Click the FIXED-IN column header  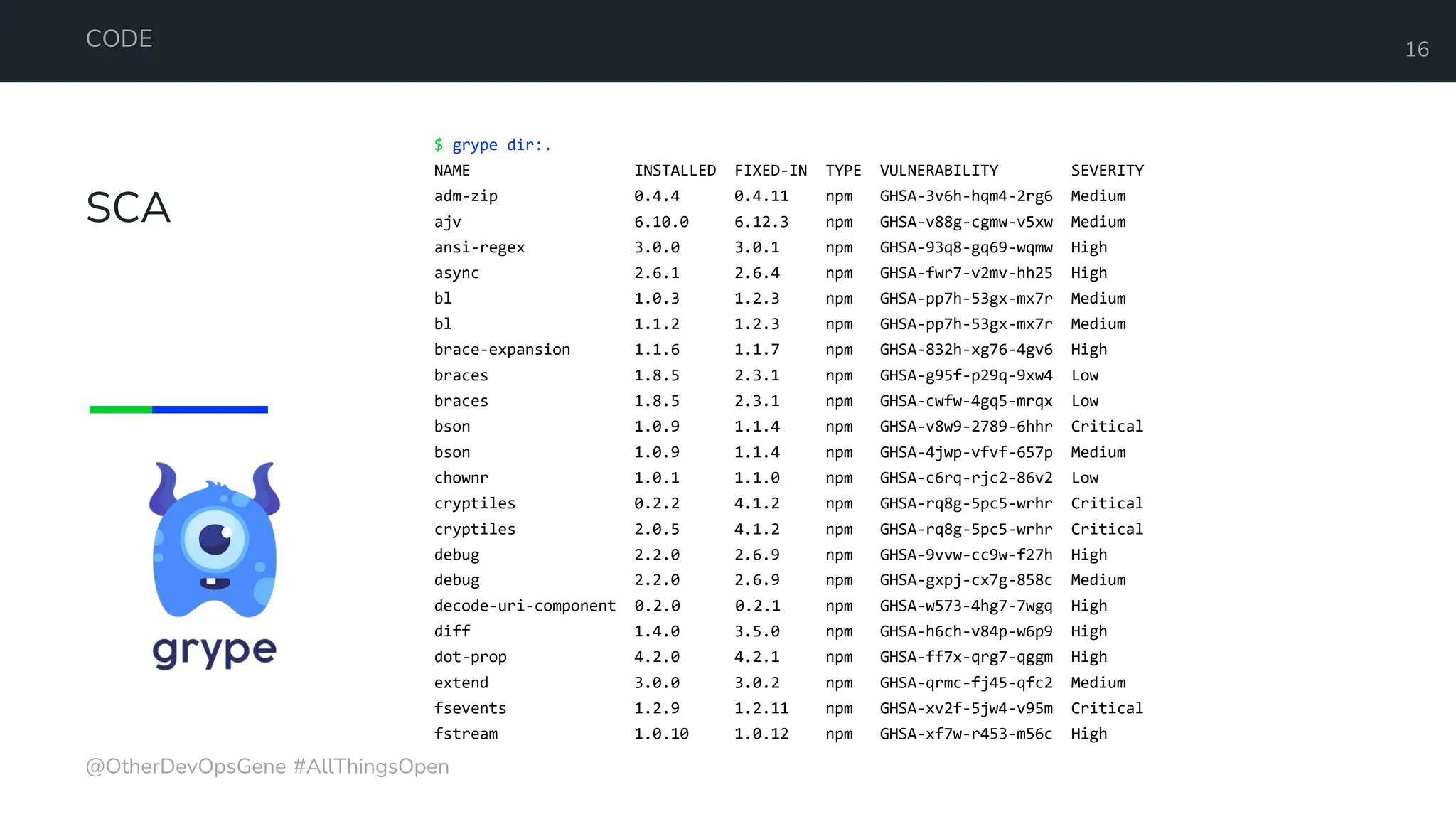pos(771,171)
